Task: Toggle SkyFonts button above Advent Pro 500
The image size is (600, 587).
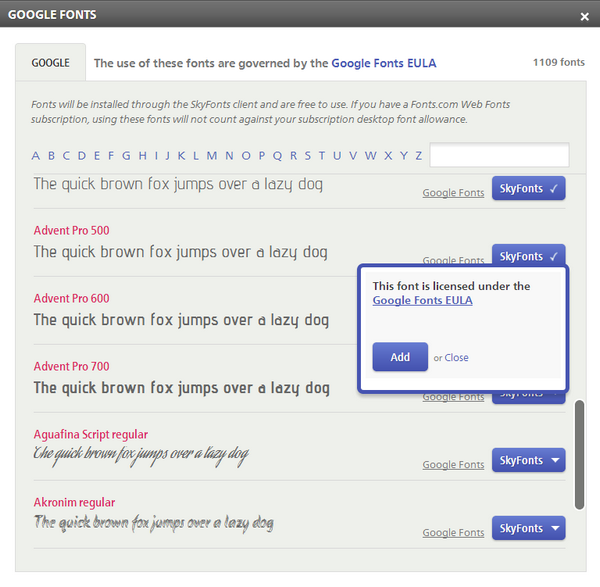Action: click(528, 188)
